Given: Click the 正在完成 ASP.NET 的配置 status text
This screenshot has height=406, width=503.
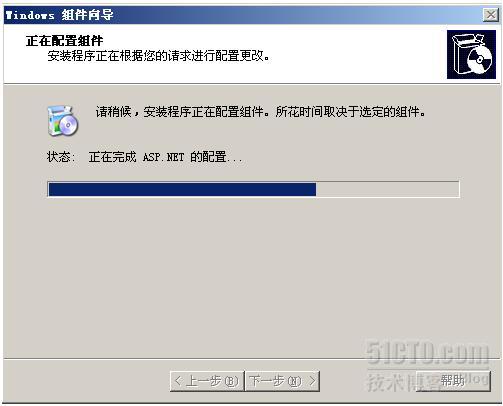Looking at the screenshot, I should [x=166, y=157].
